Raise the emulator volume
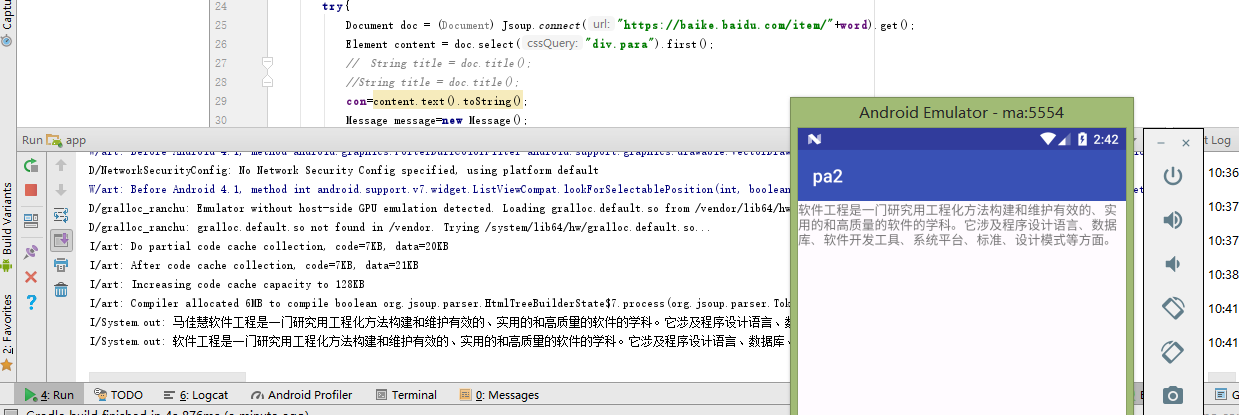Image resolution: width=1239 pixels, height=415 pixels. pos(1174,220)
